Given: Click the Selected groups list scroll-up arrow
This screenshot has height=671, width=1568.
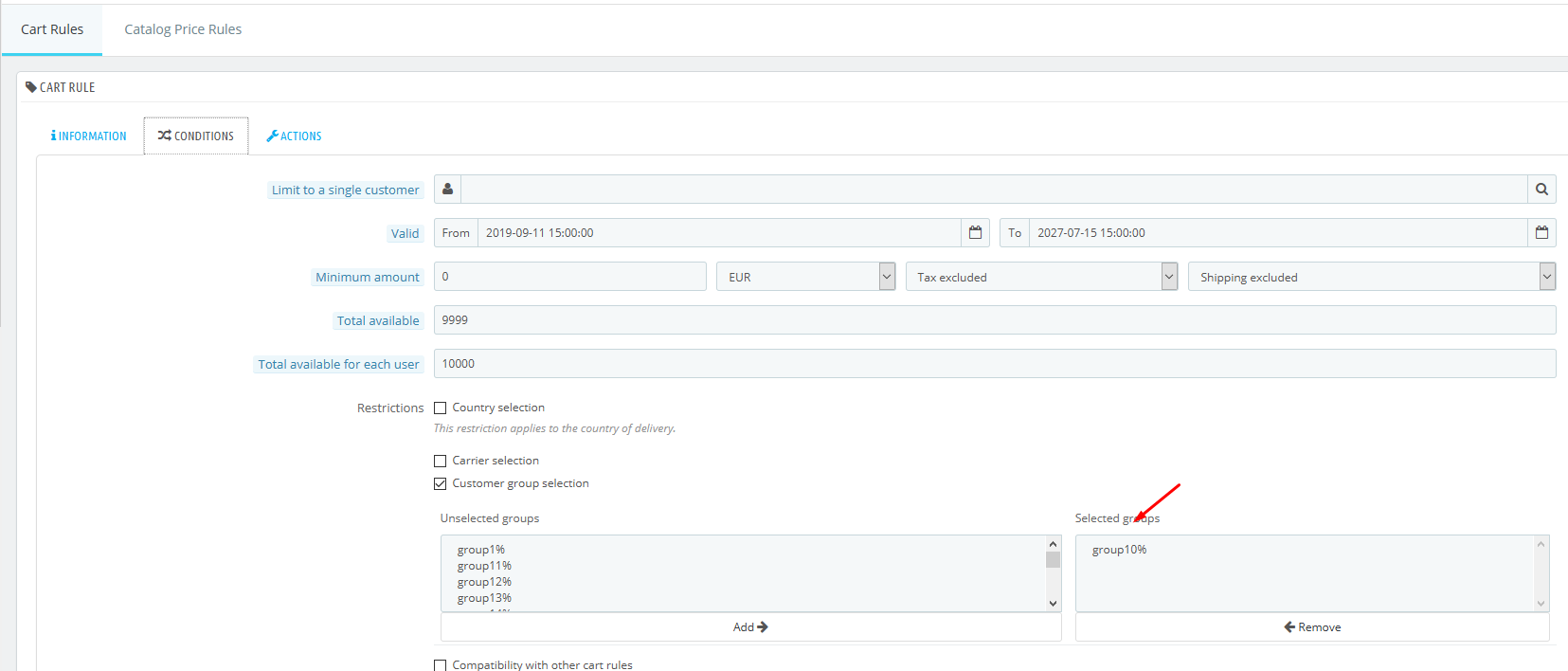Looking at the screenshot, I should coord(1541,544).
